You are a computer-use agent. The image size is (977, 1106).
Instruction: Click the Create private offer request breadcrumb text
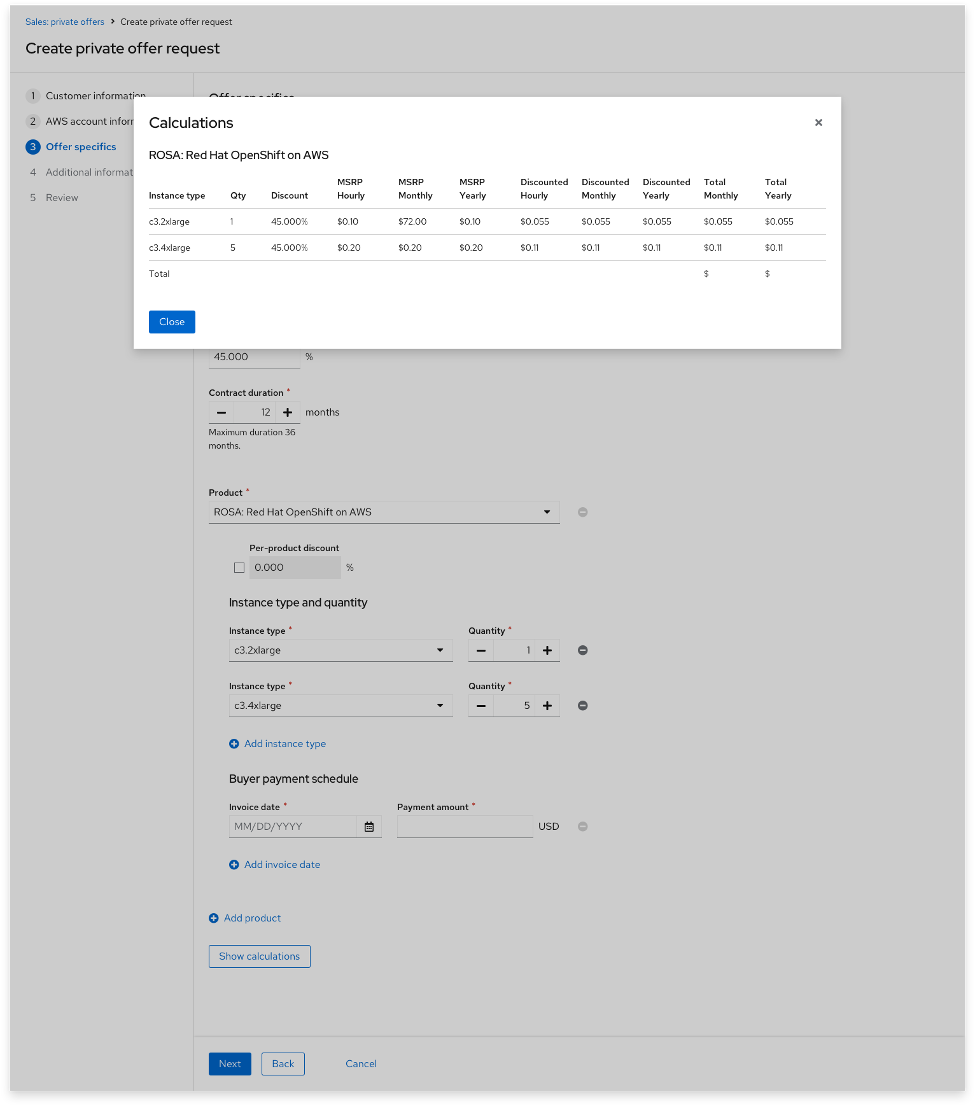point(176,22)
